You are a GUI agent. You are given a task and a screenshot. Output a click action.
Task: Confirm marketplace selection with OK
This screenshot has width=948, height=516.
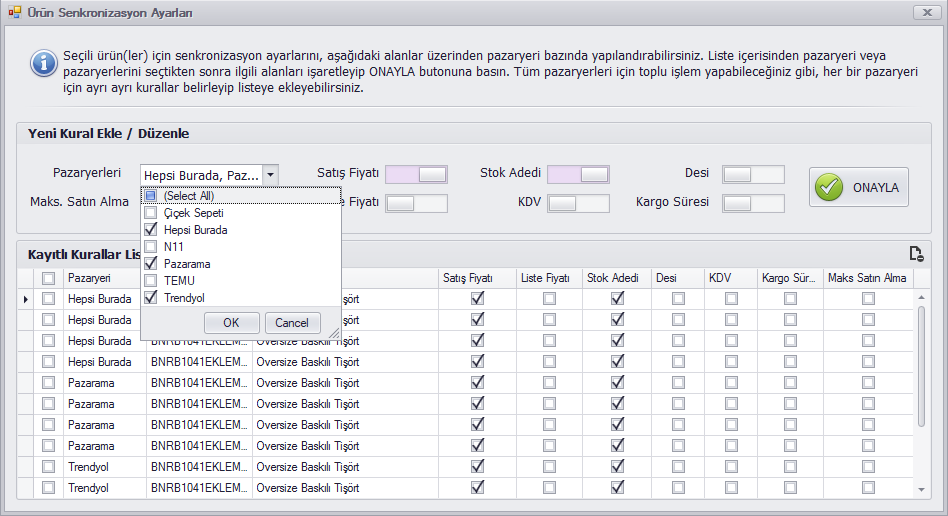[x=232, y=323]
